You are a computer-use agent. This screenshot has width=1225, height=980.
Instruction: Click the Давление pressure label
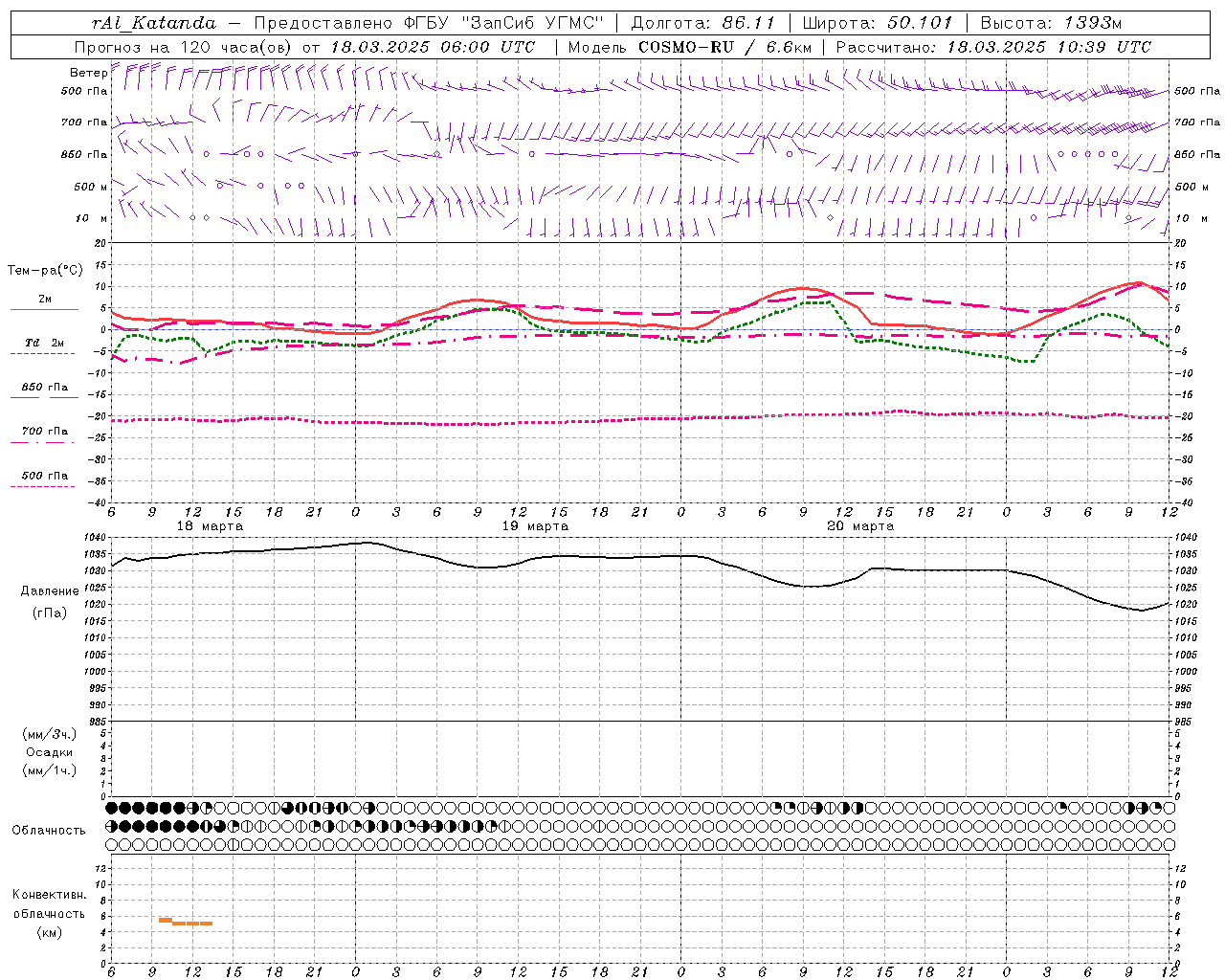click(50, 591)
